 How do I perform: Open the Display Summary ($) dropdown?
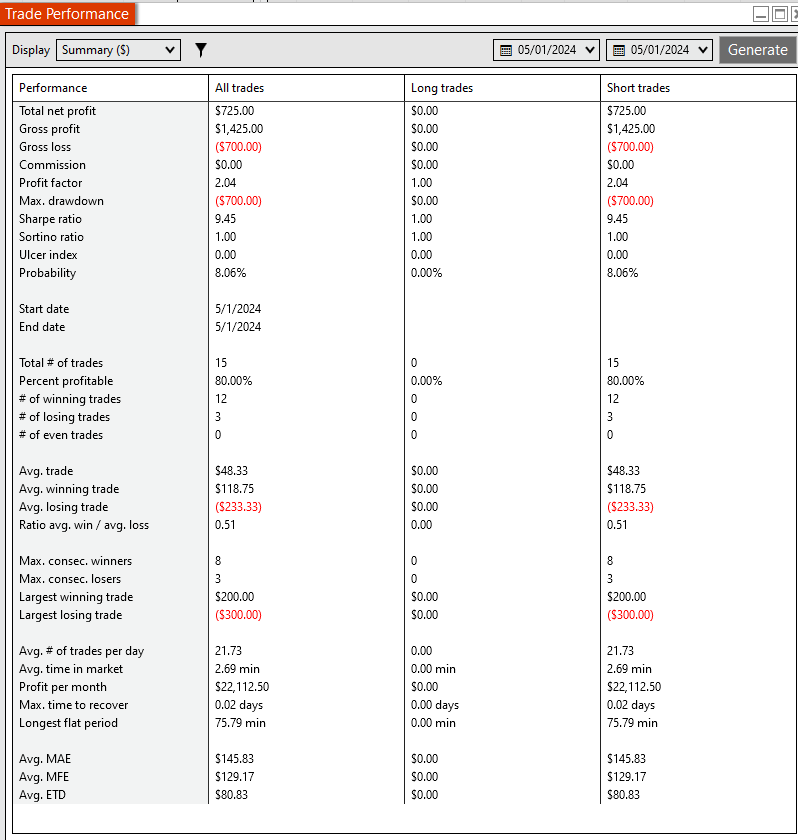pos(118,50)
